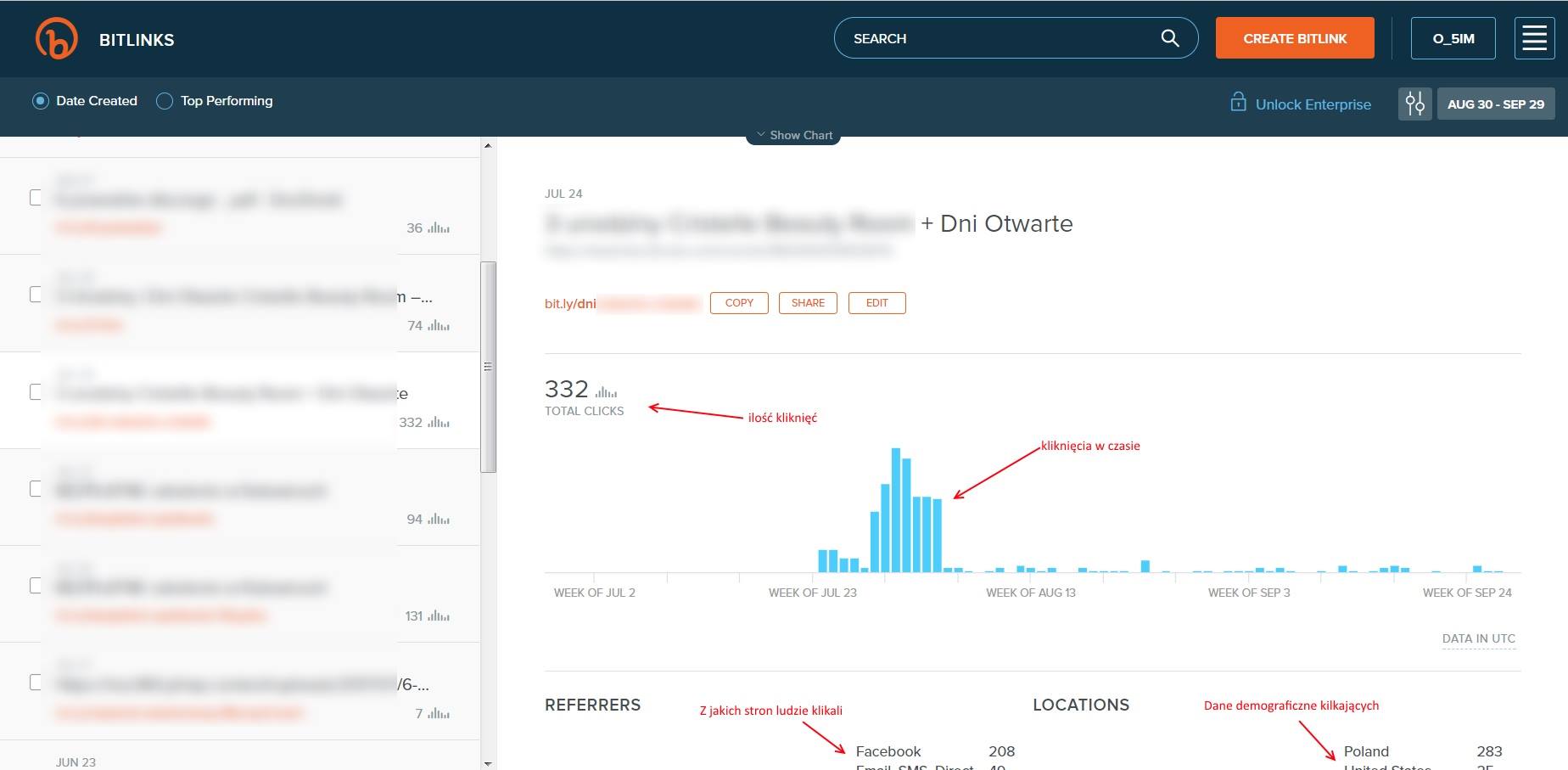Click the CREATE BITLINK button
1568x770 pixels.
(1295, 38)
